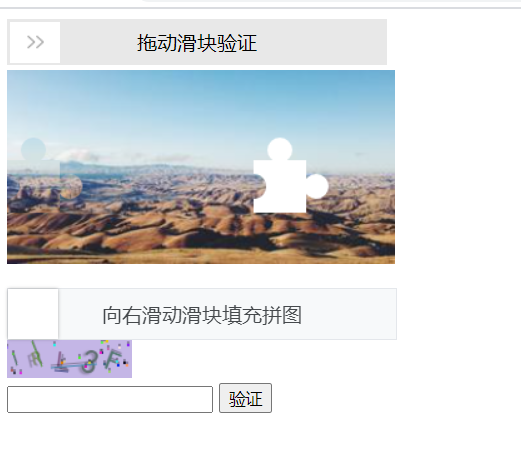
Task: Click the semi-transparent puzzle piece on the left
Action: 45,175
